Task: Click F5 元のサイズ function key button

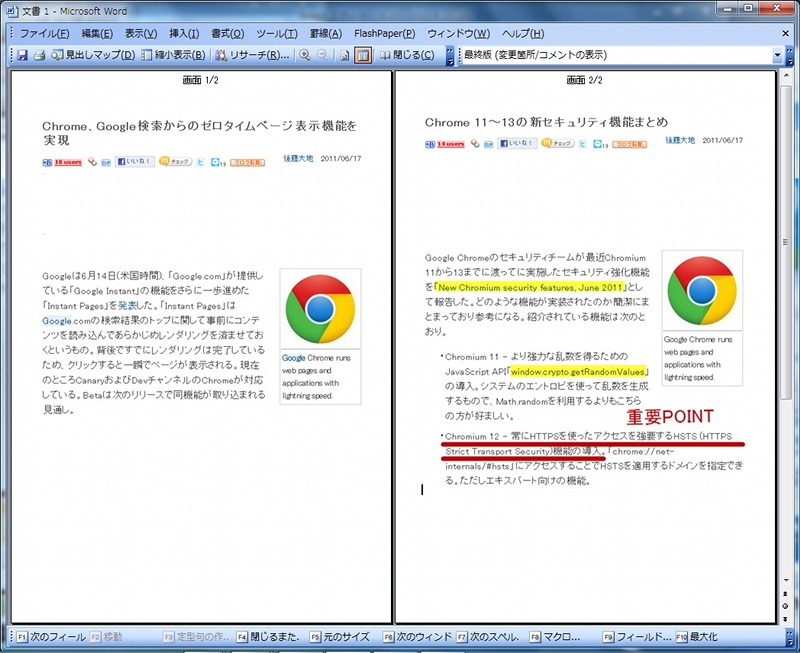Action: 341,637
